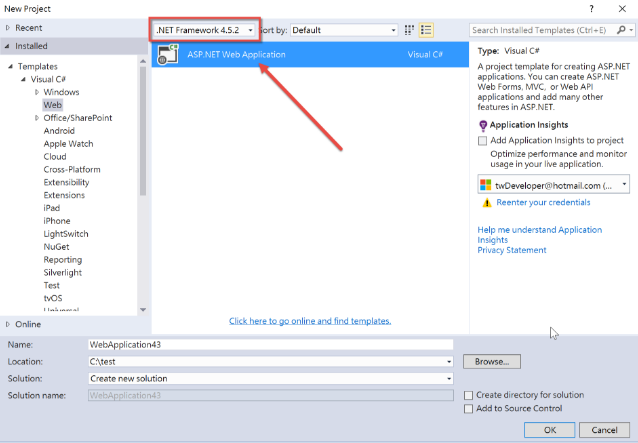Viewport: 638px width, 443px height.
Task: Close the New Project dialog
Action: 622,9
